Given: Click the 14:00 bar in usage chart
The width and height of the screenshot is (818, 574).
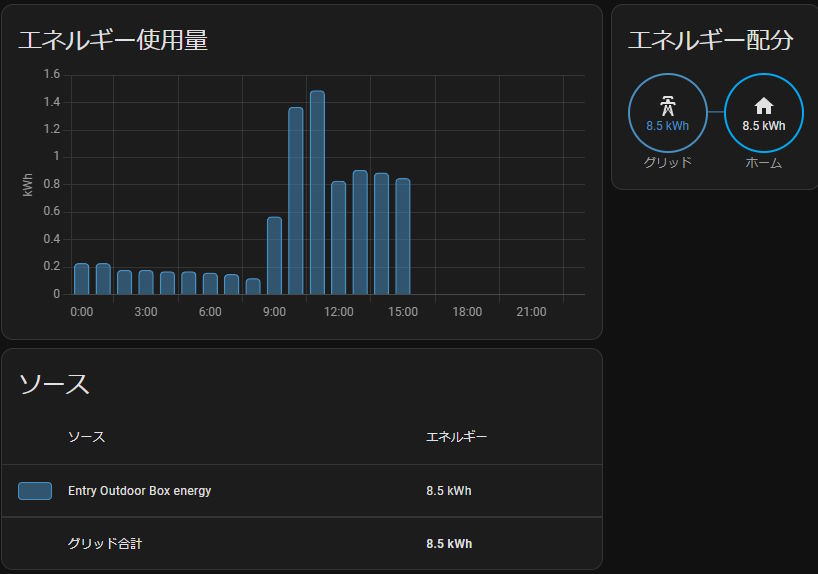Looking at the screenshot, I should tap(381, 234).
